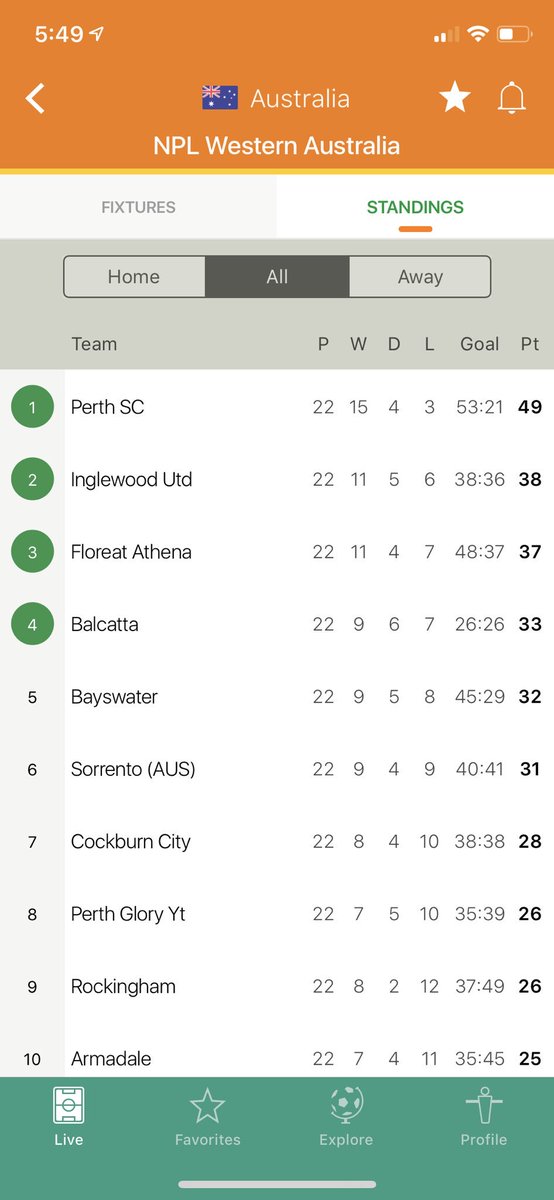Select the Away standings filter
The height and width of the screenshot is (1200, 554).
pyautogui.click(x=420, y=277)
